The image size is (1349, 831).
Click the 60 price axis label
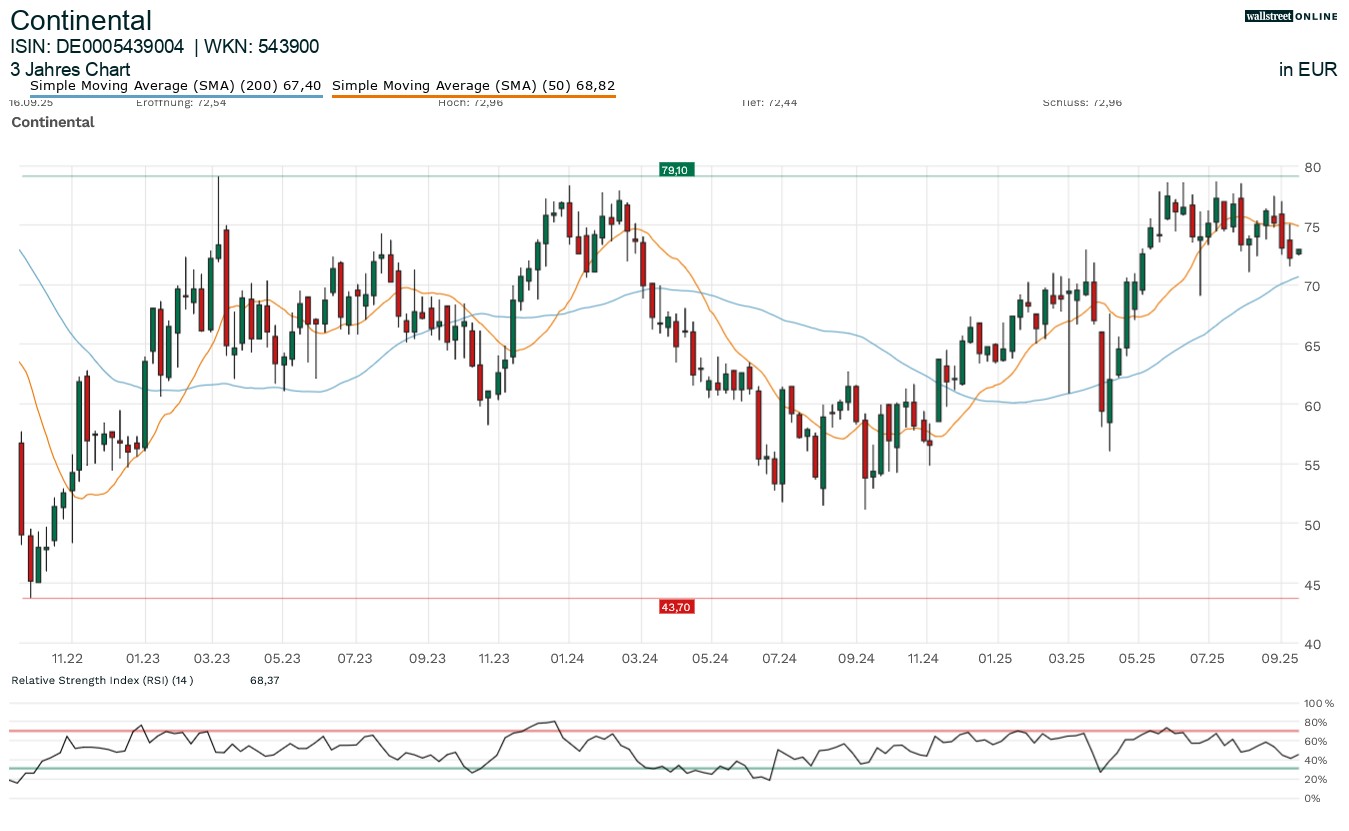click(1312, 406)
